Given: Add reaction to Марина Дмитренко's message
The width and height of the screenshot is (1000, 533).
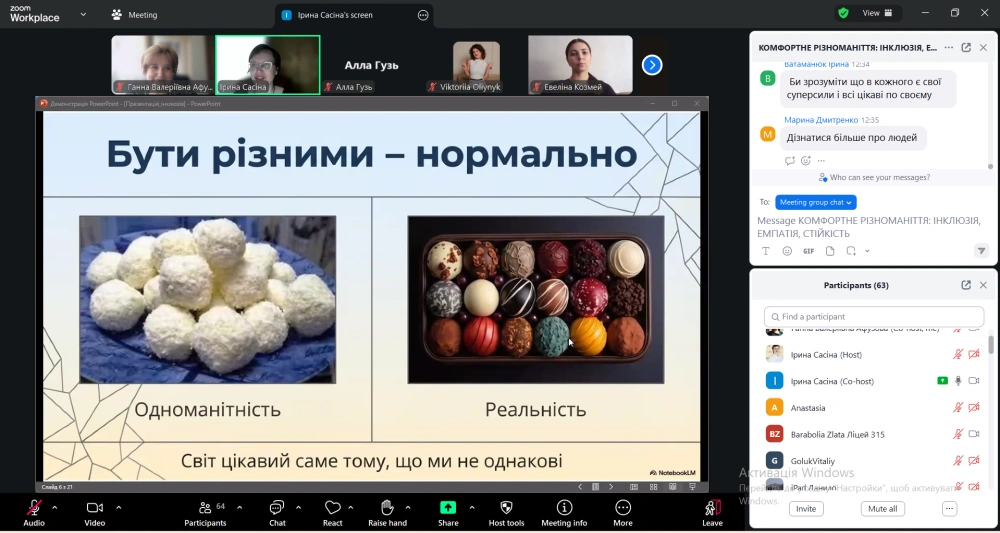Looking at the screenshot, I should (805, 161).
